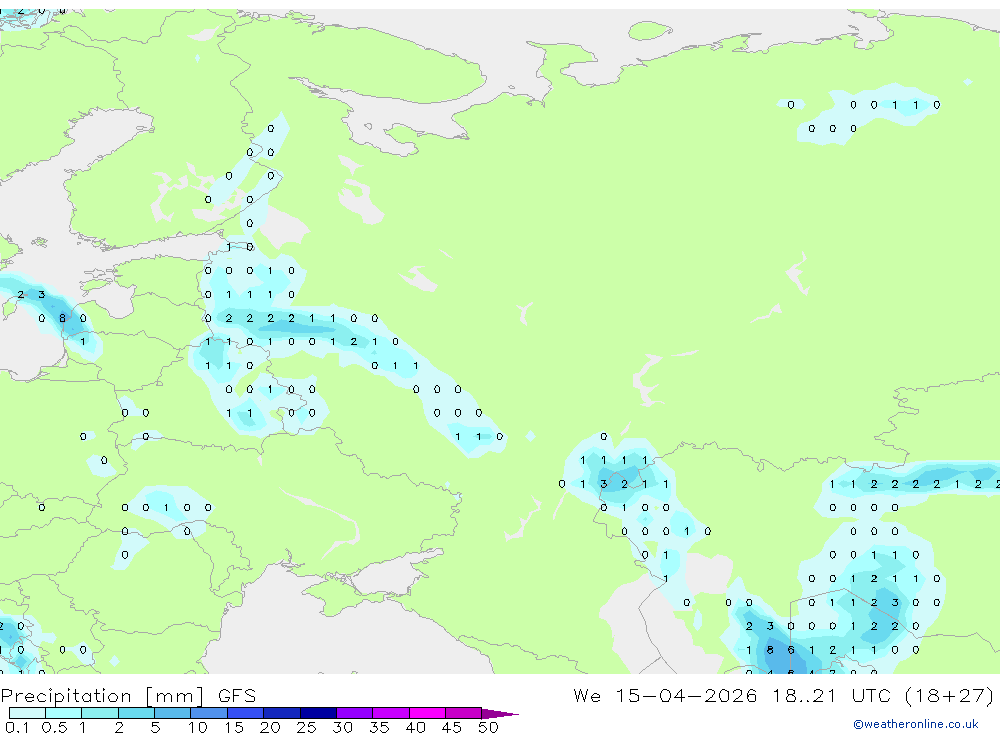This screenshot has height=733, width=1000.
Task: Click the '50' legend scale label
Action: (488, 727)
